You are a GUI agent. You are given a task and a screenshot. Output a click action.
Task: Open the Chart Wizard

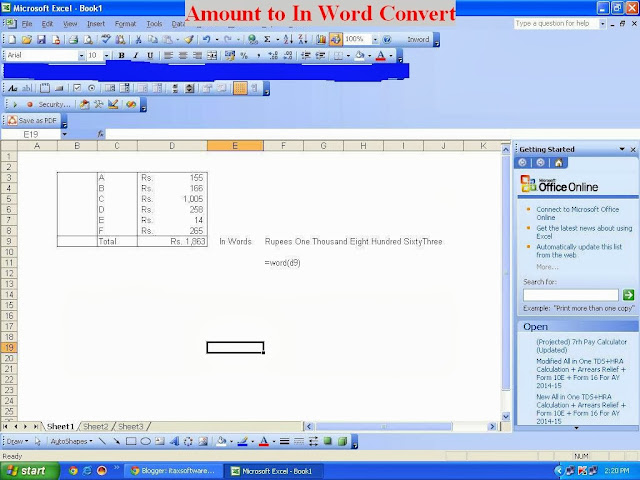(321, 39)
